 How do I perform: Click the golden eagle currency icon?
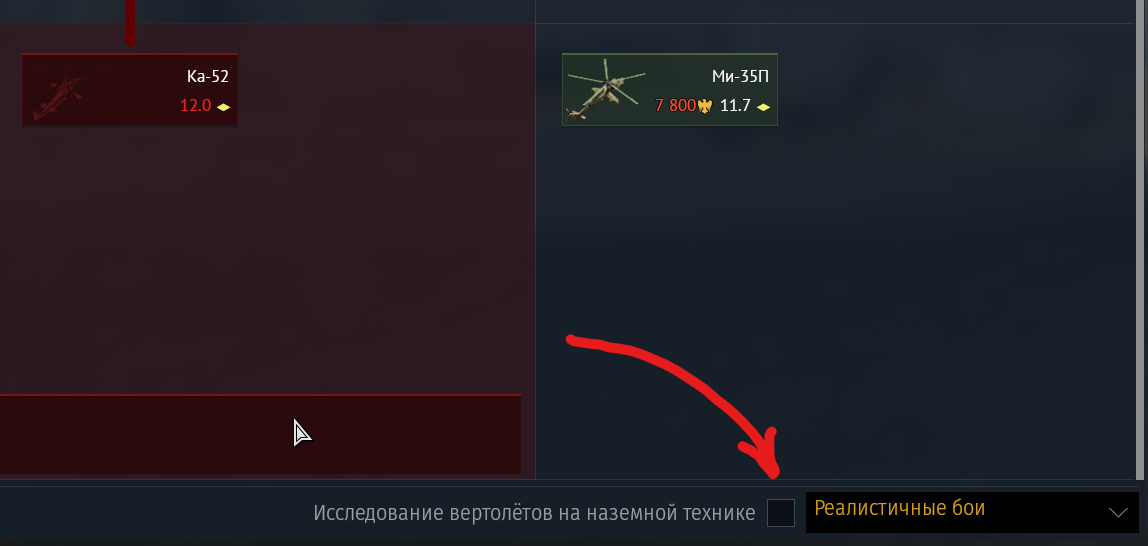pyautogui.click(x=705, y=106)
